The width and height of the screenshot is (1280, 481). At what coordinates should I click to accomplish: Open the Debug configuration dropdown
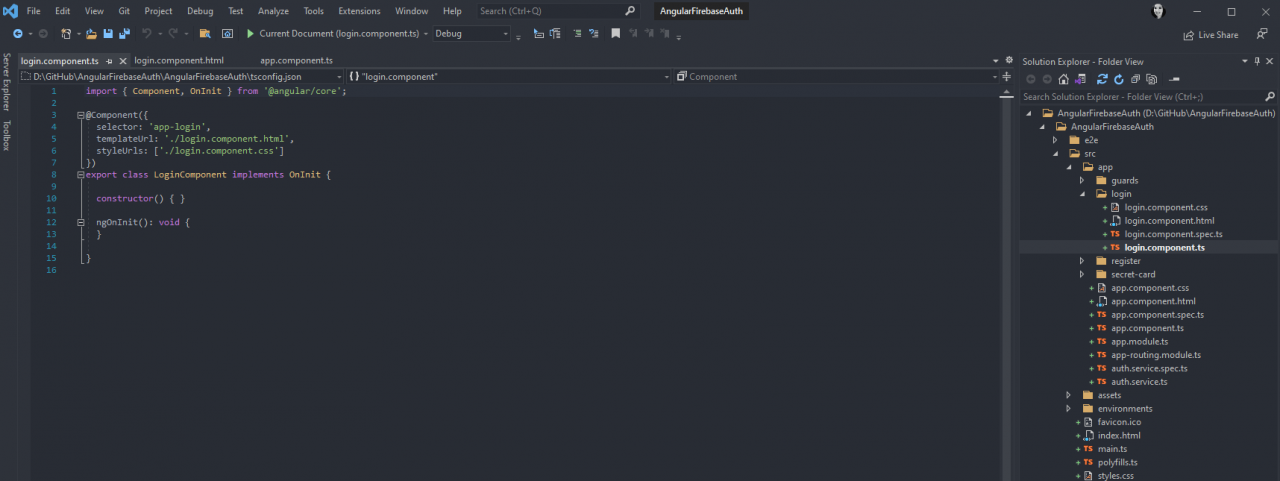(471, 34)
